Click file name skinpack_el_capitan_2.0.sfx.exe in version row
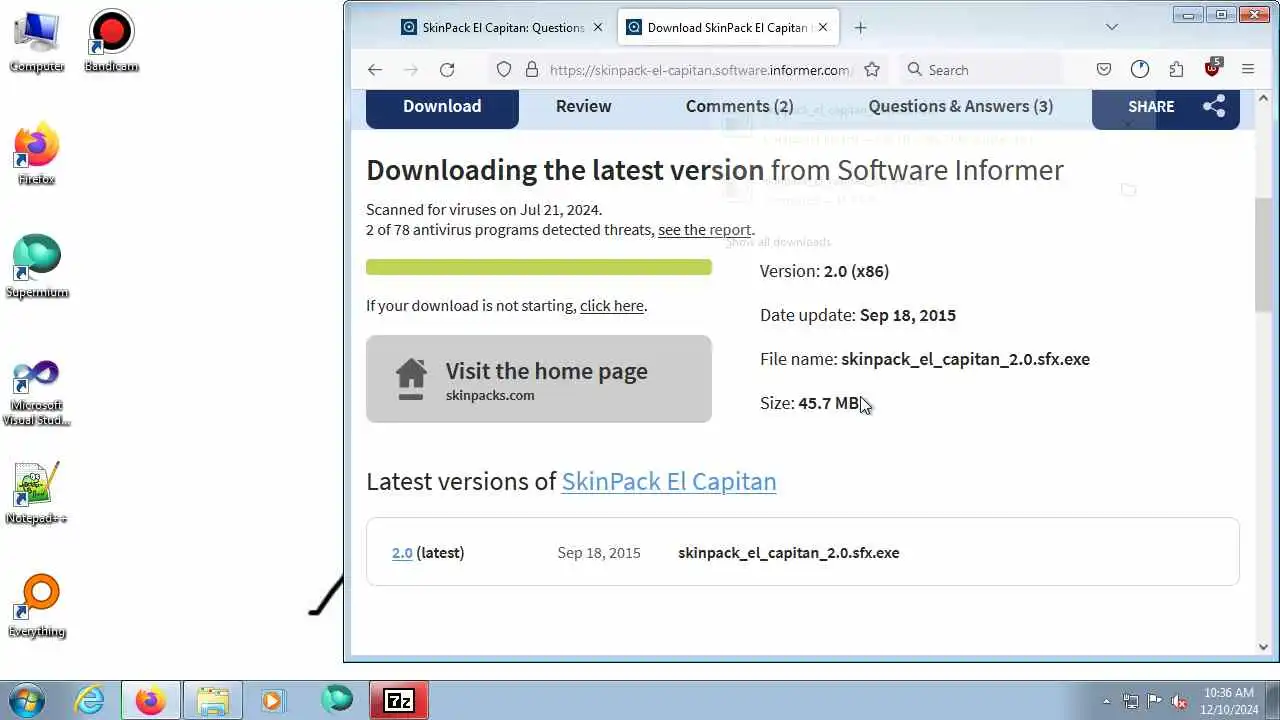This screenshot has height=720, width=1280. [x=789, y=552]
